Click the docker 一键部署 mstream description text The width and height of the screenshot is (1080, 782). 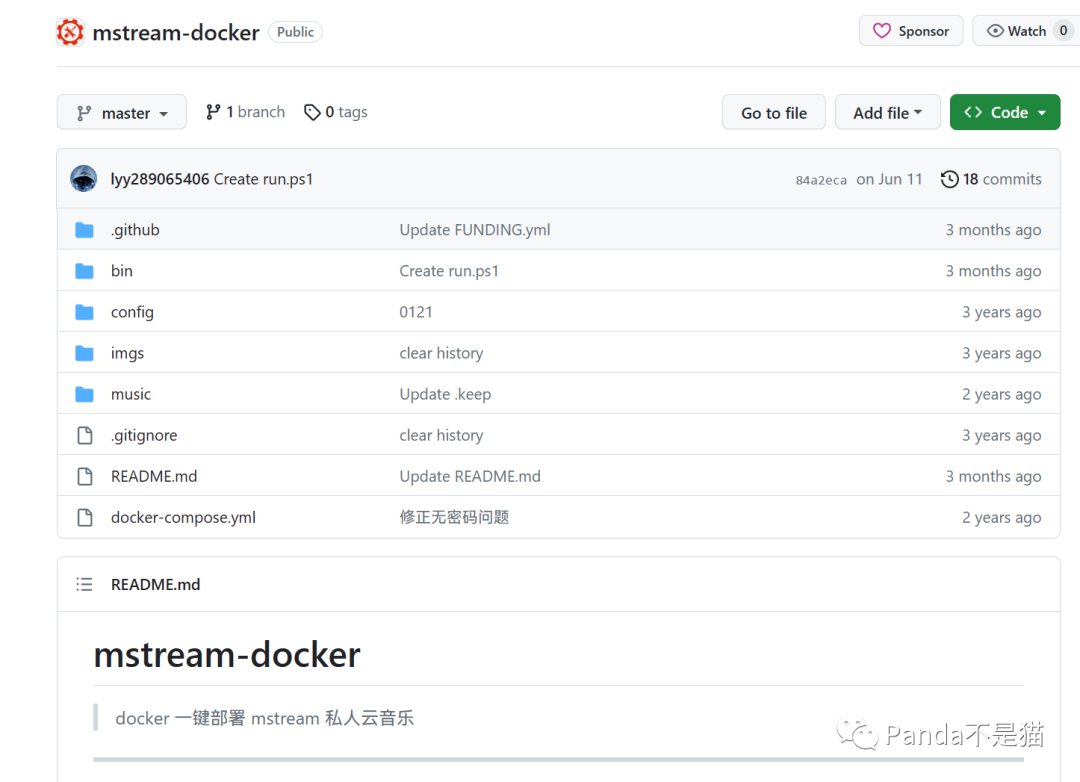(x=264, y=718)
